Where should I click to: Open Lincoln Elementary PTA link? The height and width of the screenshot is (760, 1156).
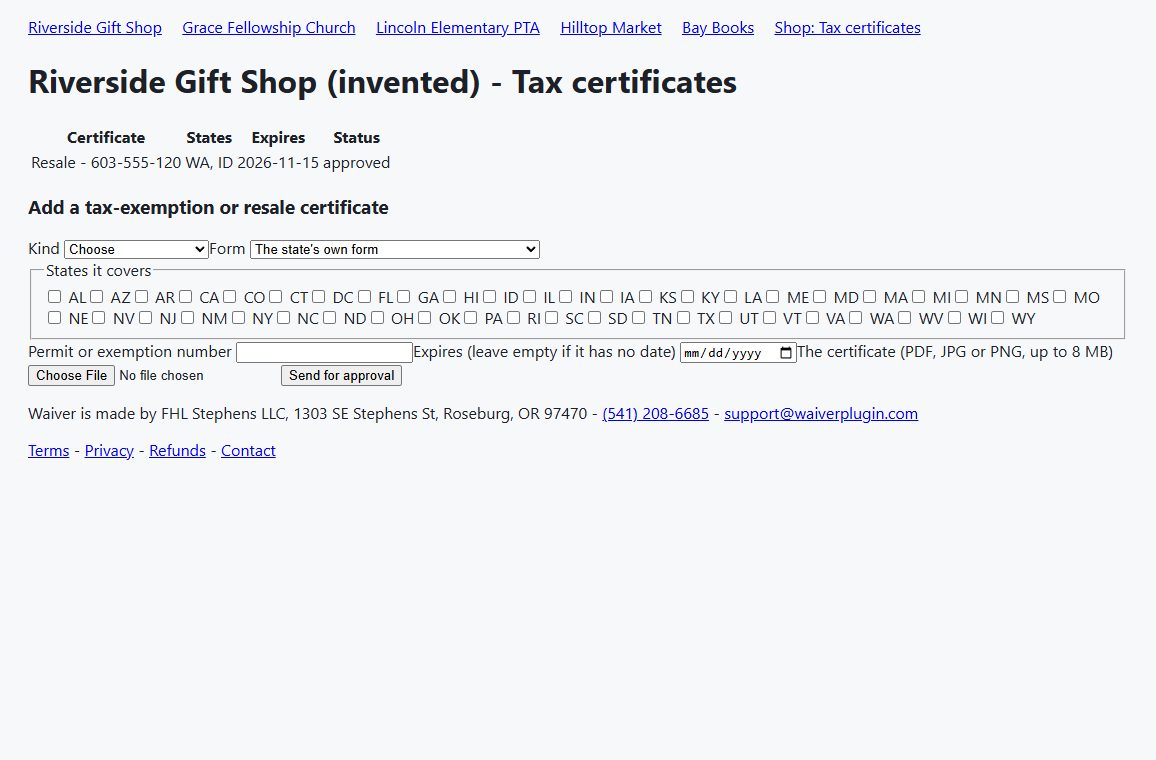(x=458, y=28)
